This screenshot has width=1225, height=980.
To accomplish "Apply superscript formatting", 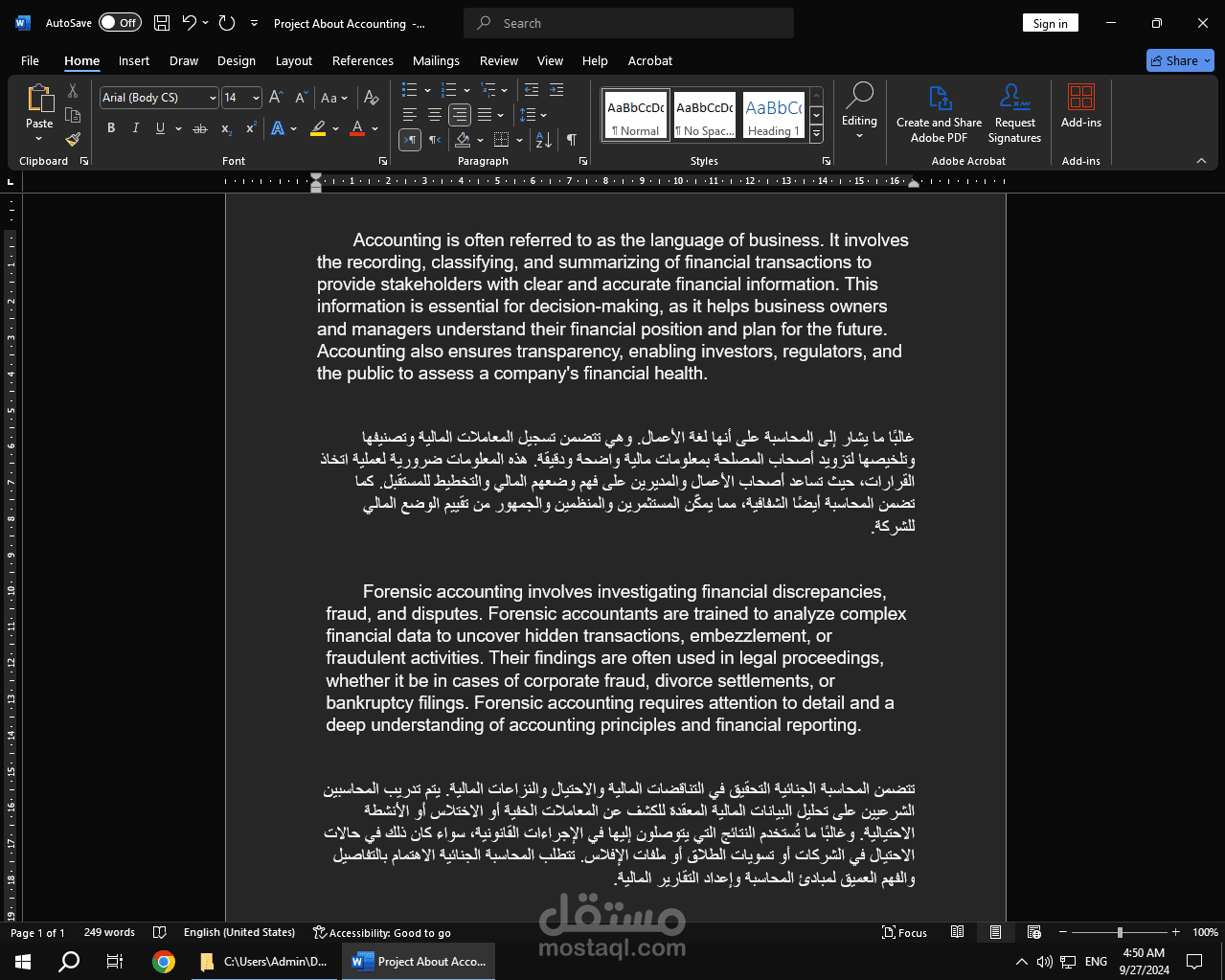I will [x=251, y=128].
